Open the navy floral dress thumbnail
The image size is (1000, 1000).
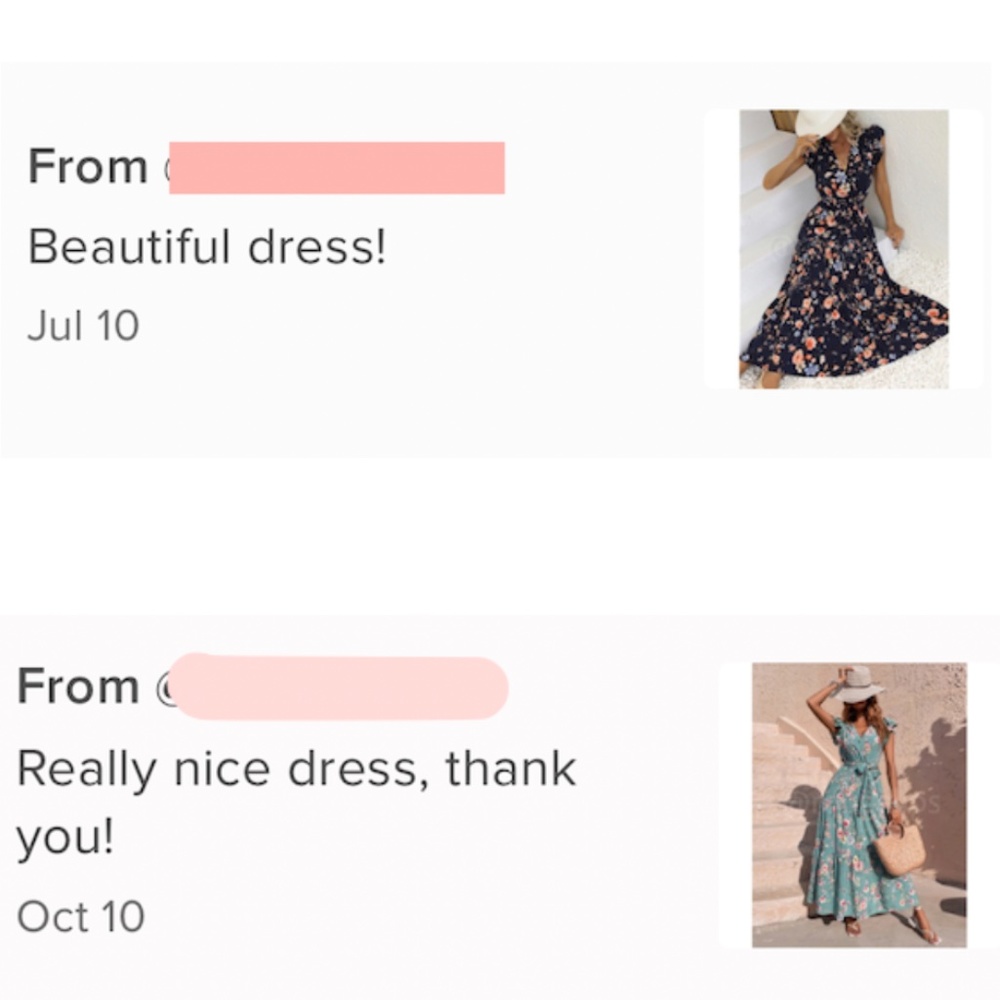pos(843,249)
